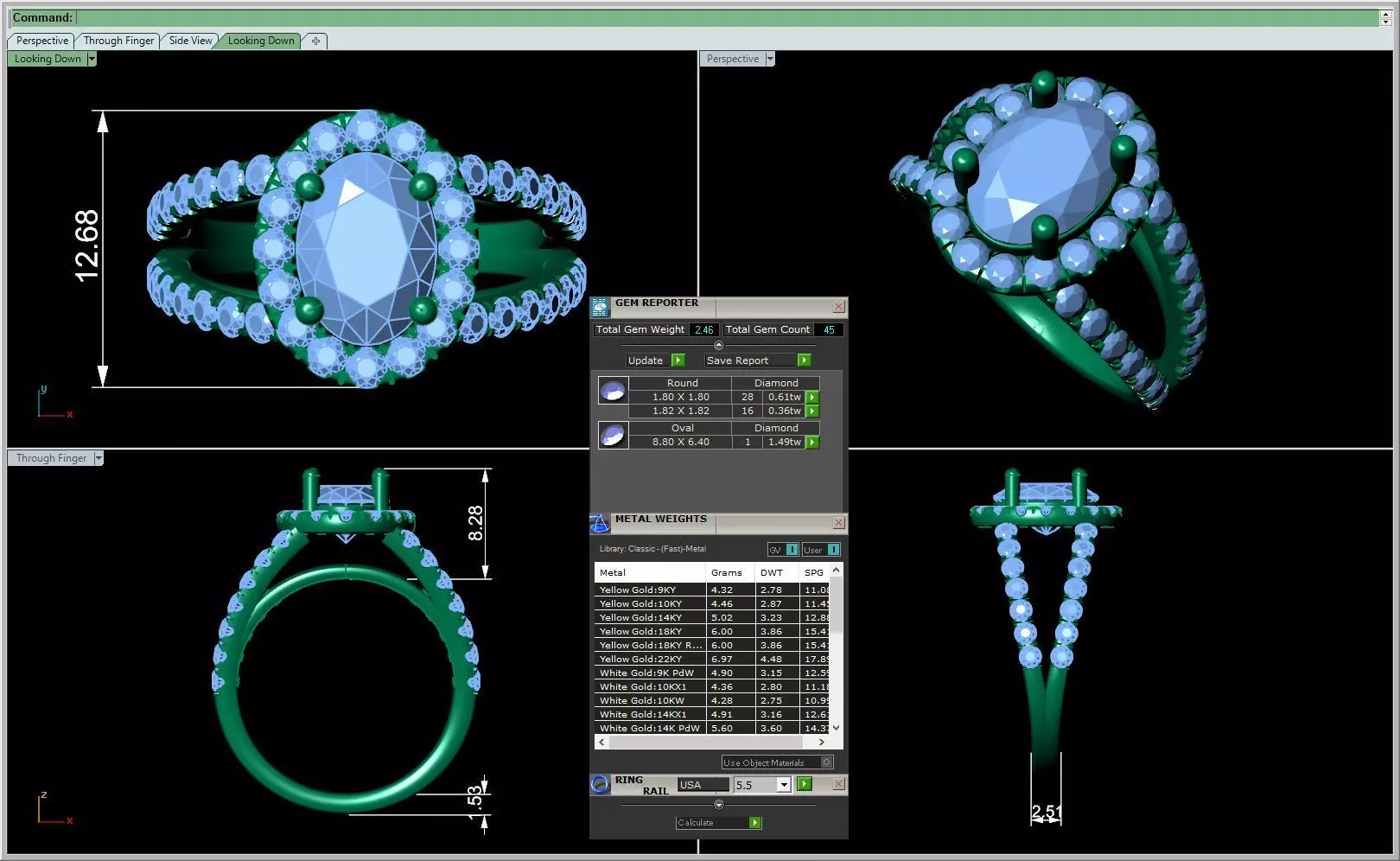This screenshot has height=861, width=1400.
Task: Close the Ring Rail panel
Action: point(838,784)
